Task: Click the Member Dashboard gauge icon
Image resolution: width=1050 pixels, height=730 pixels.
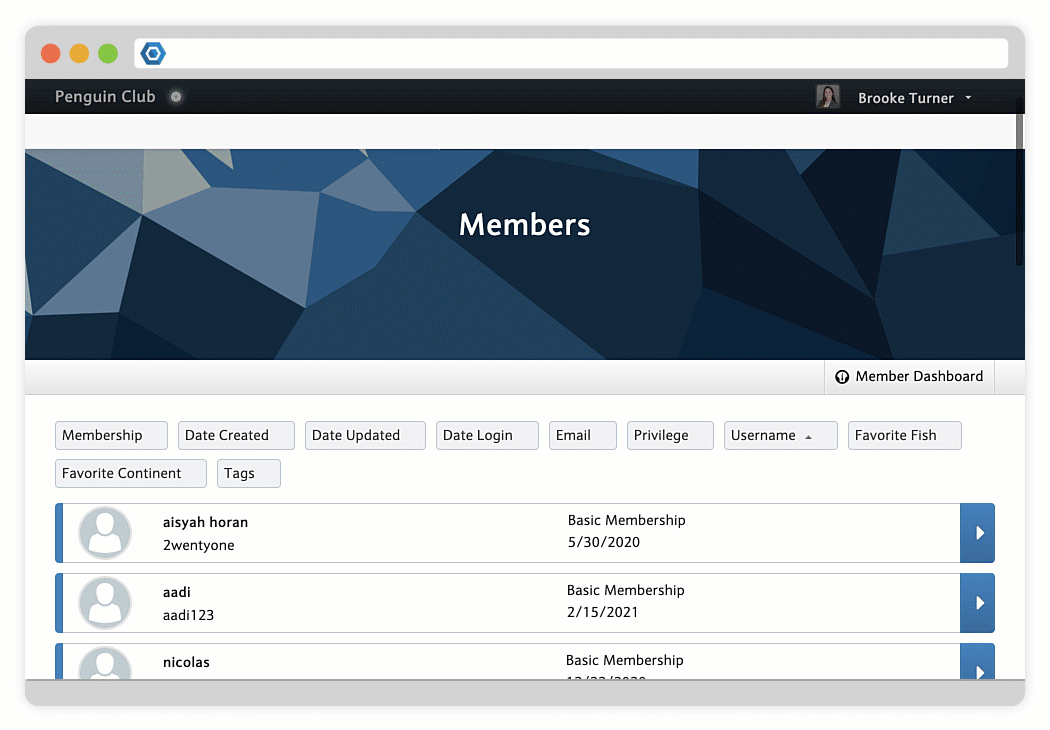Action: point(841,377)
